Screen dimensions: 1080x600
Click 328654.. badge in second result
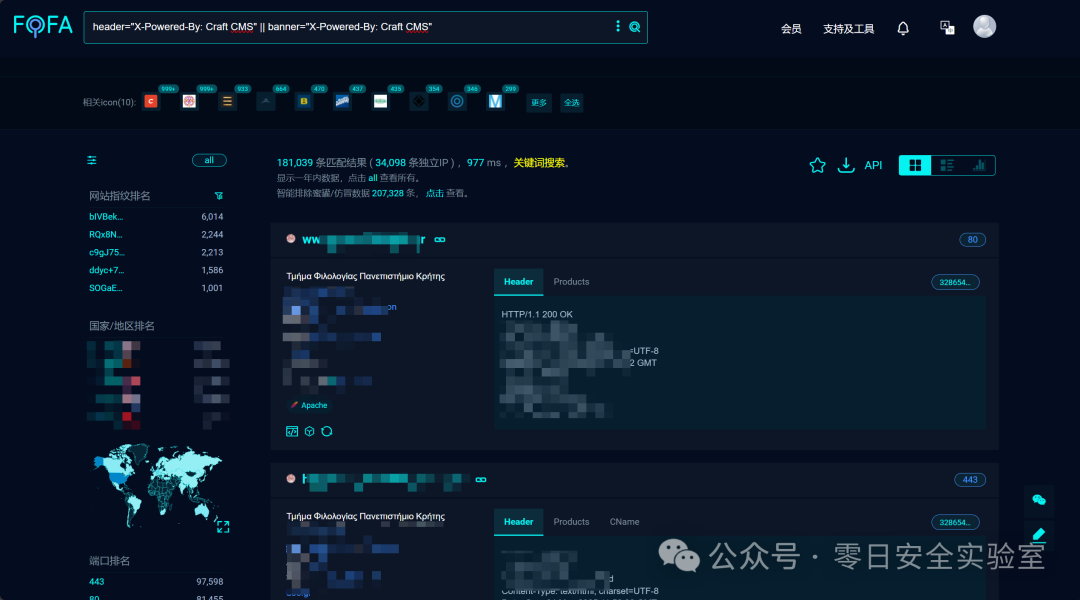point(955,523)
